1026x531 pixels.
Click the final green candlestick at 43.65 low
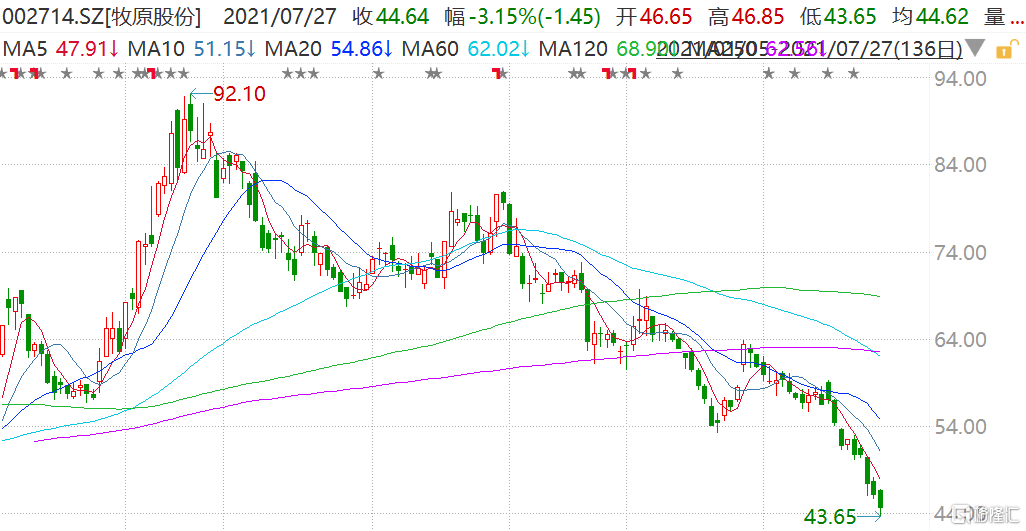(x=881, y=502)
